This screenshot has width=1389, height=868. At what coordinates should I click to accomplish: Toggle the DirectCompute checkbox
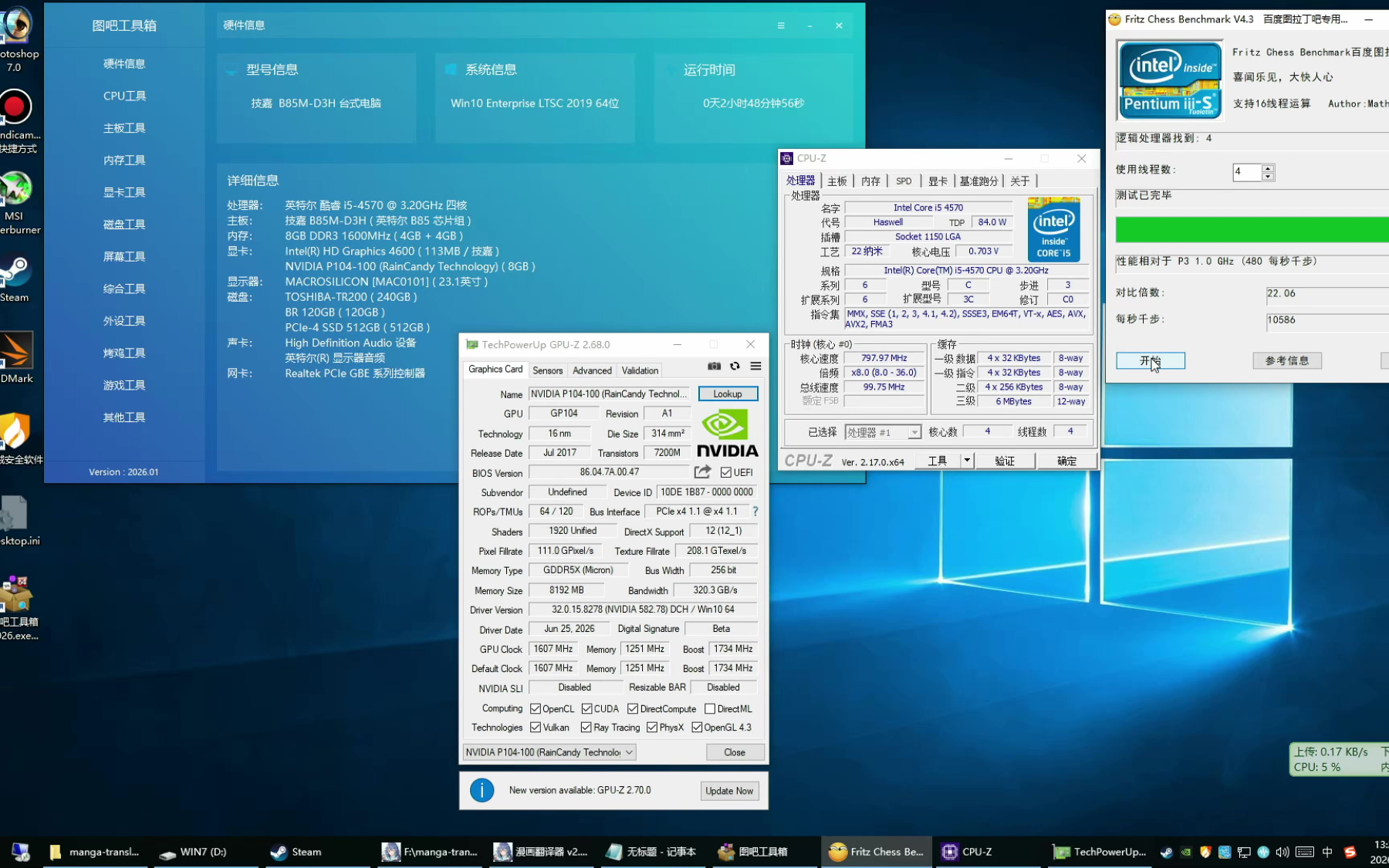click(633, 708)
